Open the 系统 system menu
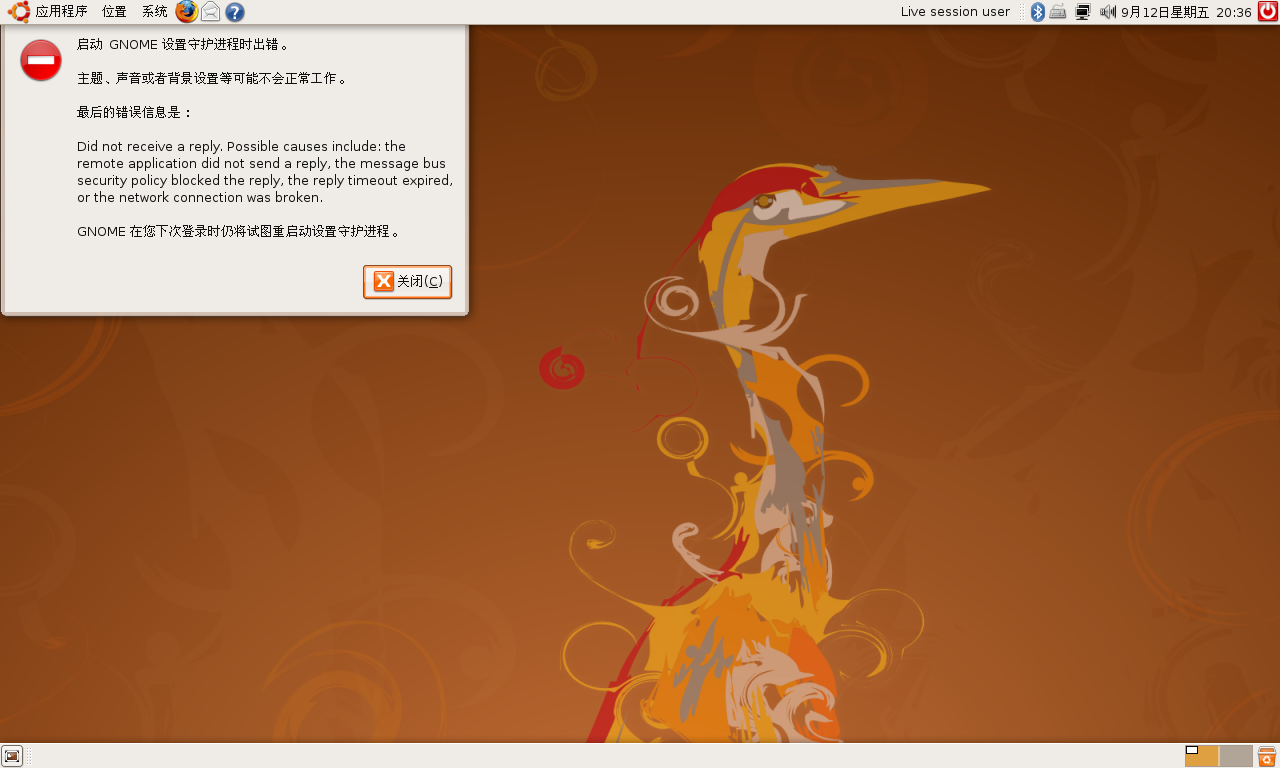The image size is (1280, 768). [x=154, y=12]
